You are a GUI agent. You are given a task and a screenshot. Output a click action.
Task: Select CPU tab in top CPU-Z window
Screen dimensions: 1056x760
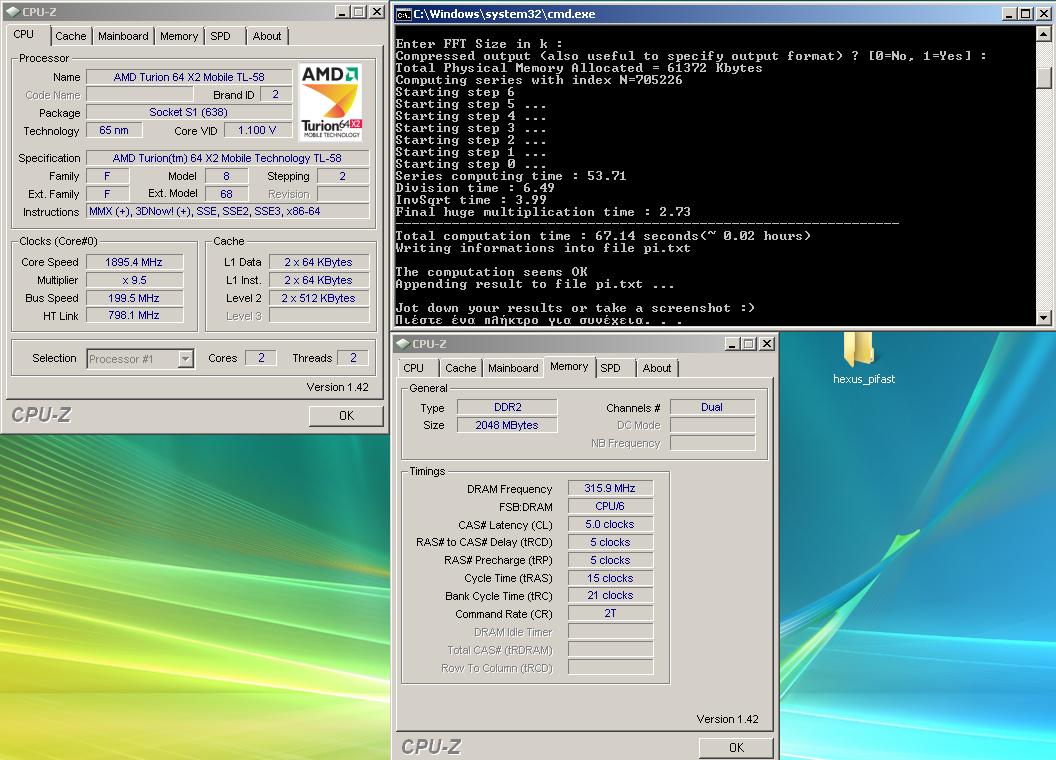pyautogui.click(x=24, y=34)
